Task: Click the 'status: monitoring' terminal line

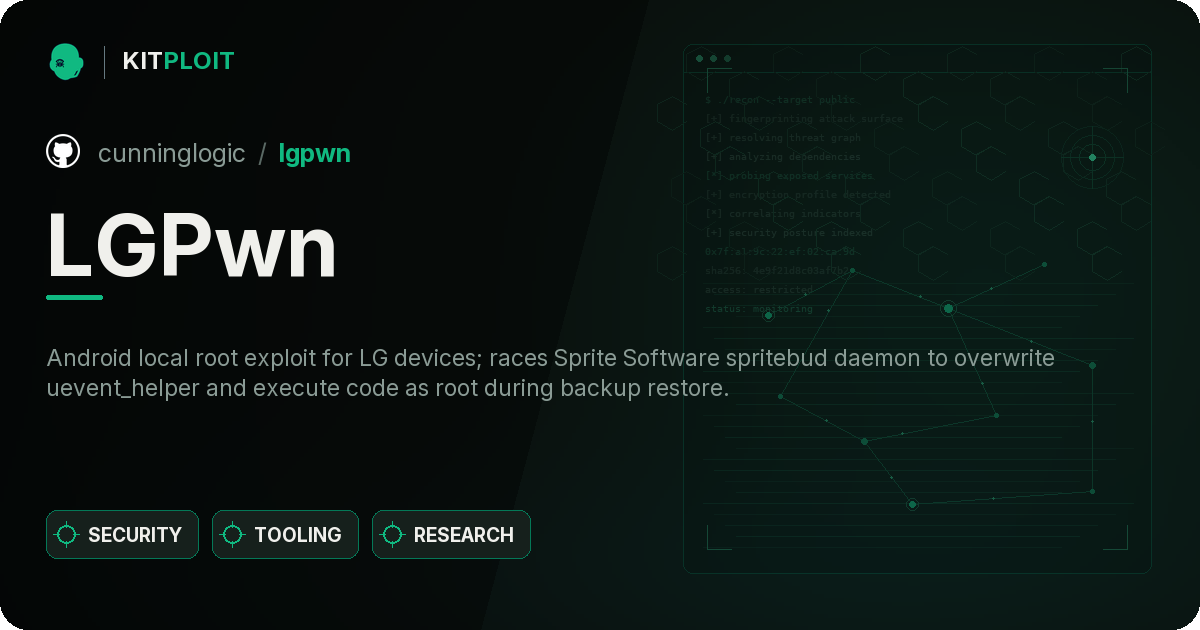Action: 758,309
